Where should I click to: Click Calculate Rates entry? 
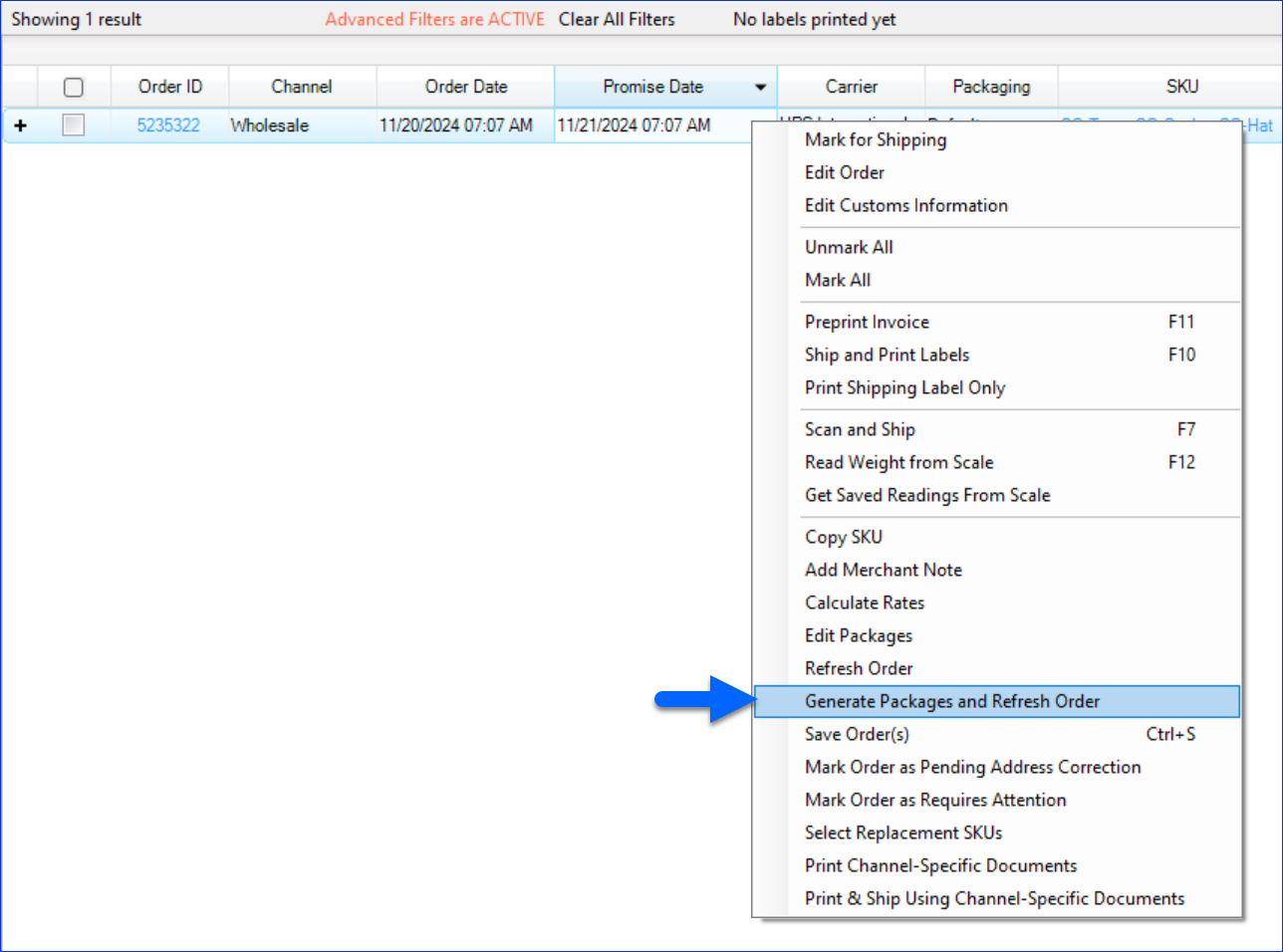pos(864,602)
